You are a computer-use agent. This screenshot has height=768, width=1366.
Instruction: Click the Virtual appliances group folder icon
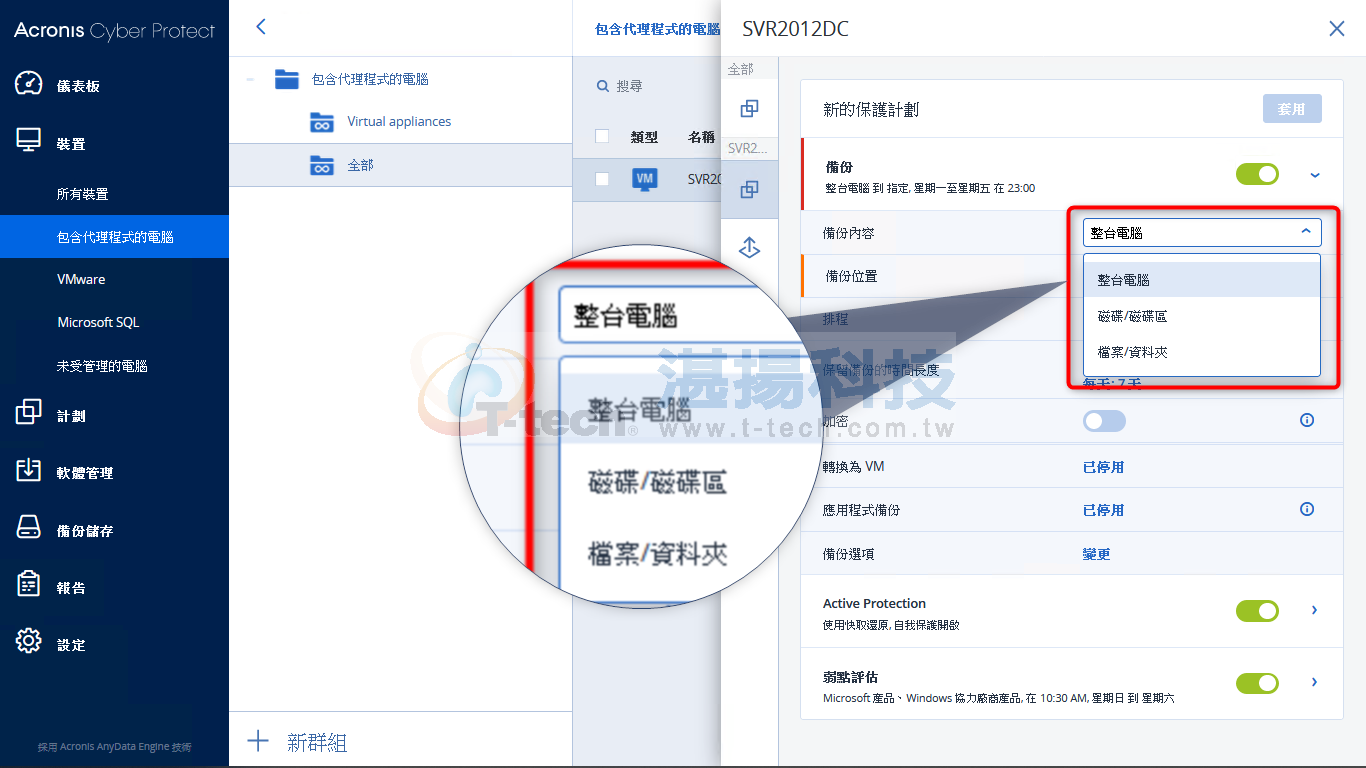tap(322, 122)
